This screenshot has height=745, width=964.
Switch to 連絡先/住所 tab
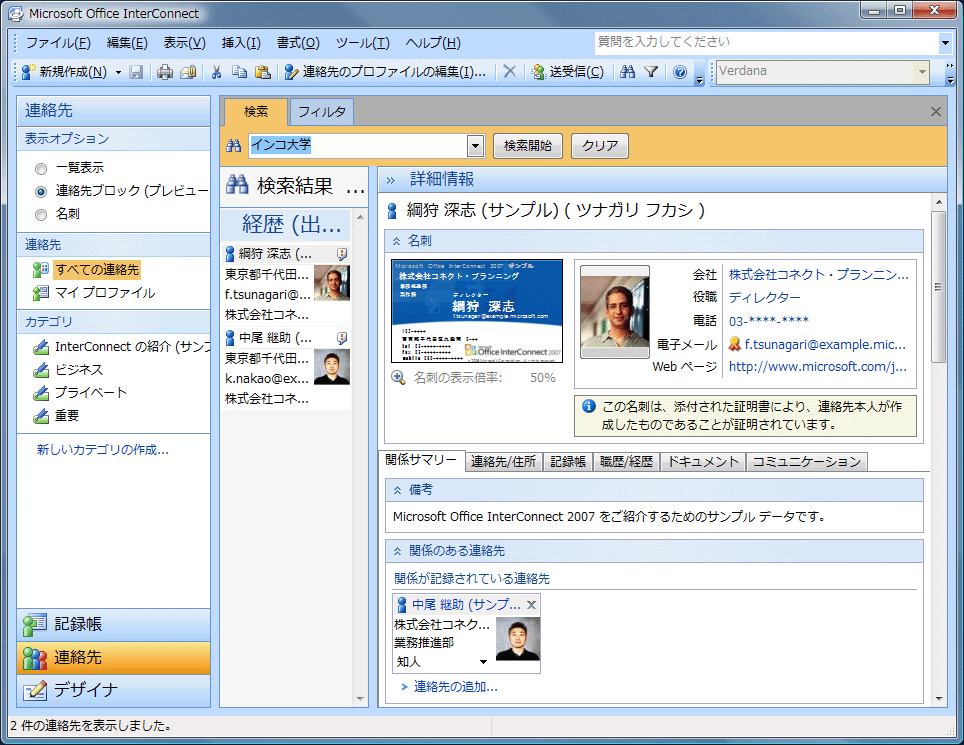pyautogui.click(x=504, y=462)
